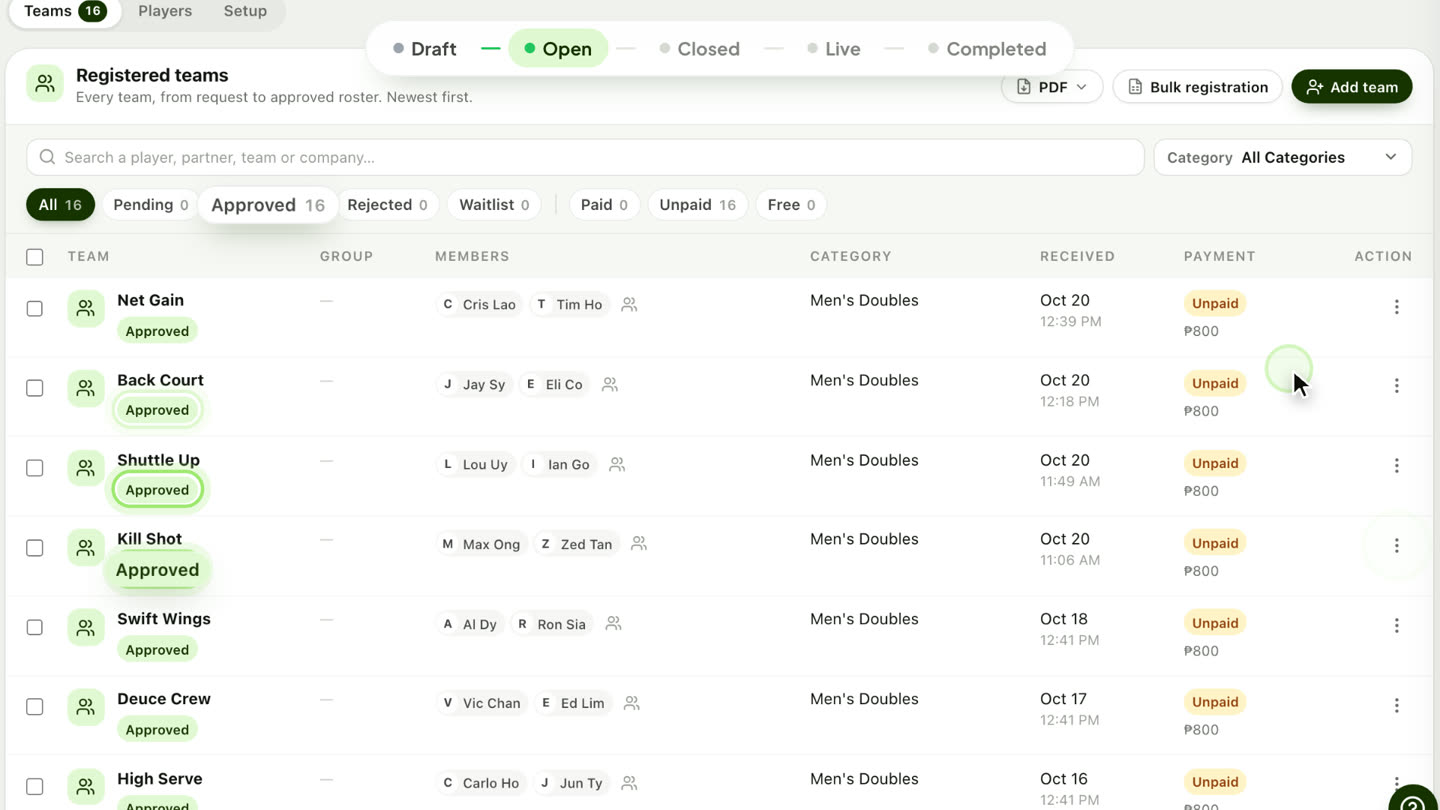Click the Registered teams header icon
Viewport: 1440px width, 810px height.
tap(45, 85)
